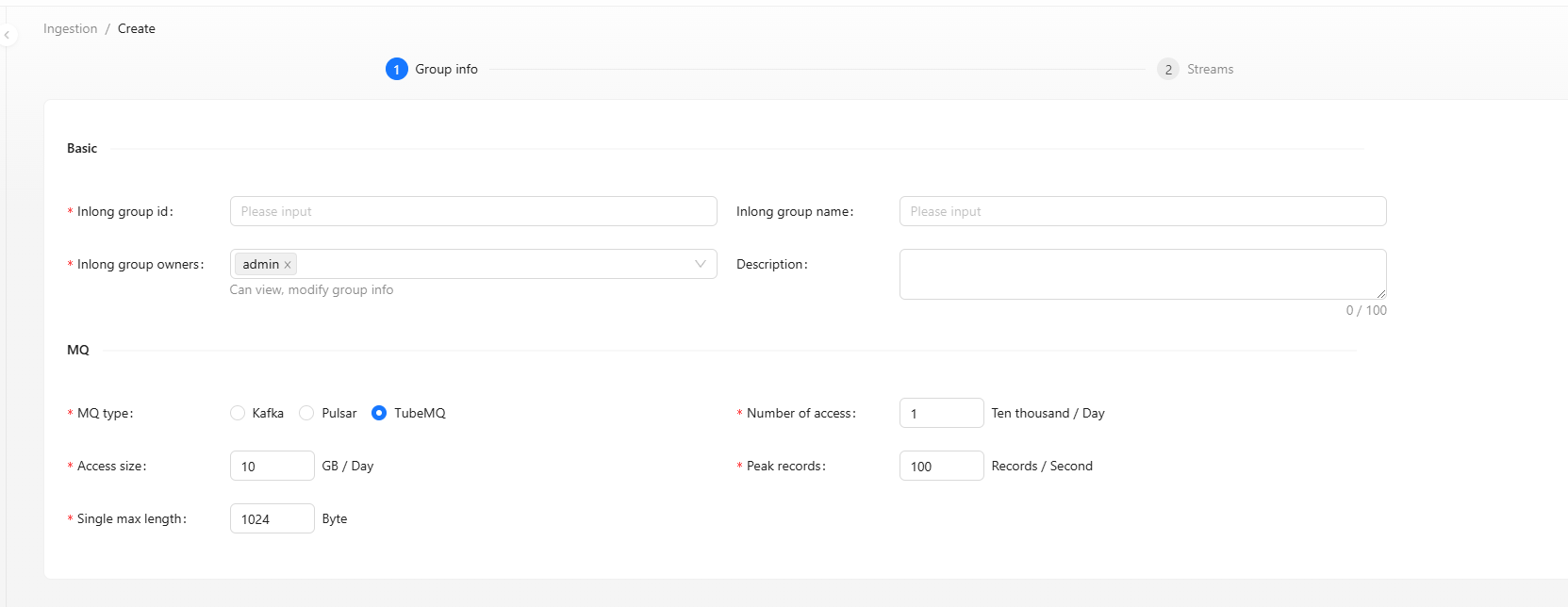Select Kafka as MQ type
This screenshot has width=1568, height=607.
click(x=238, y=413)
